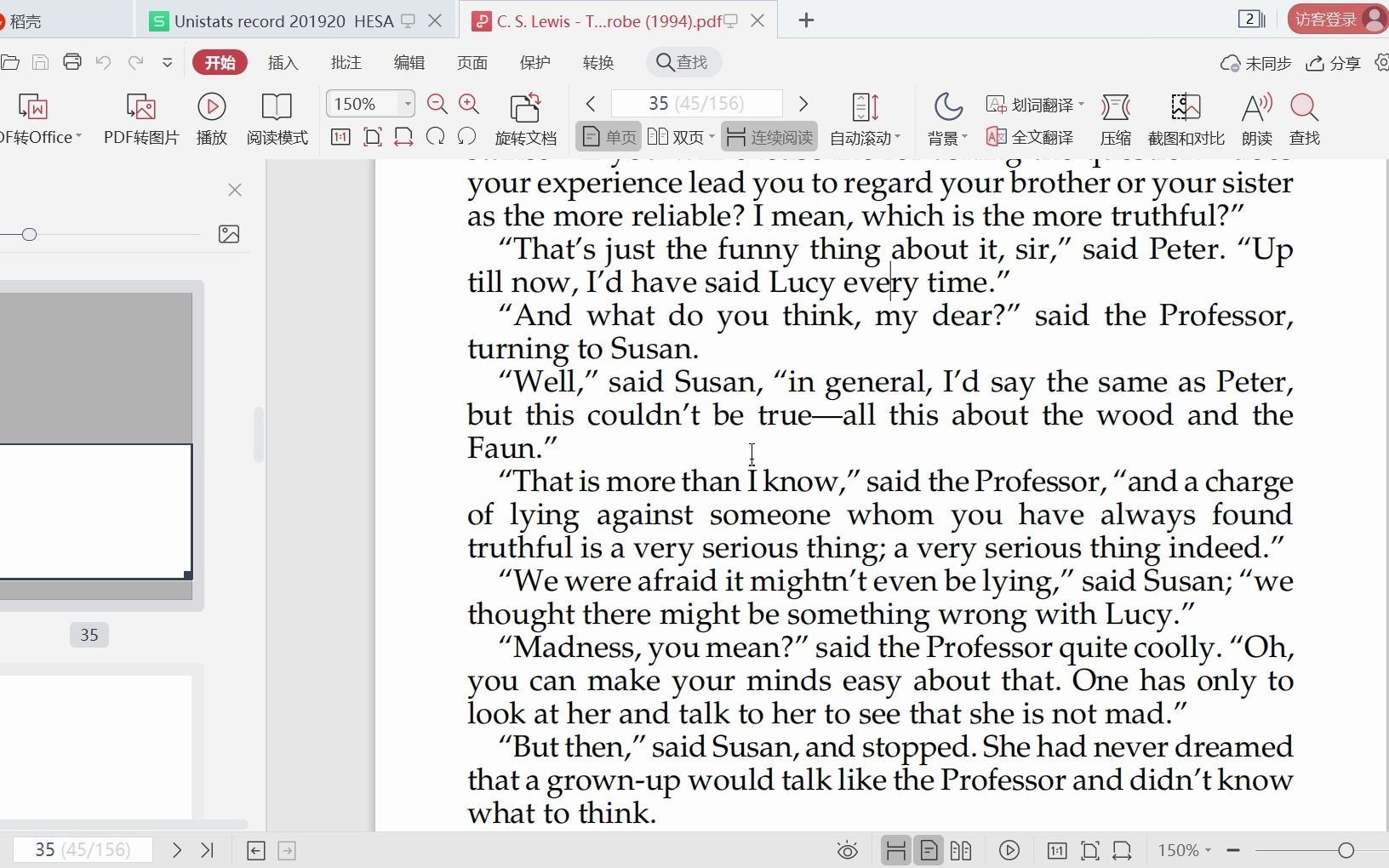1389x868 pixels.
Task: Toggle single page in status bar
Action: (929, 850)
